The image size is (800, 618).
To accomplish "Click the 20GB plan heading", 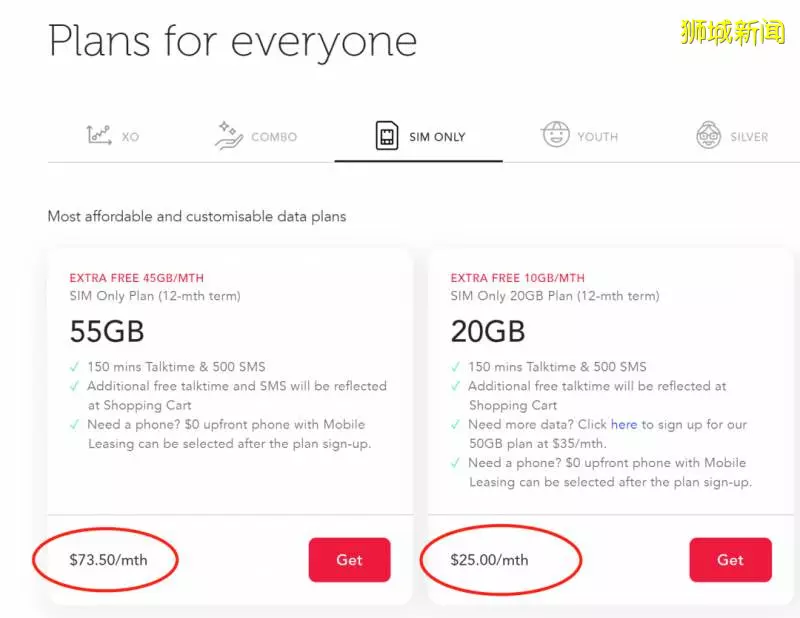I will point(488,331).
